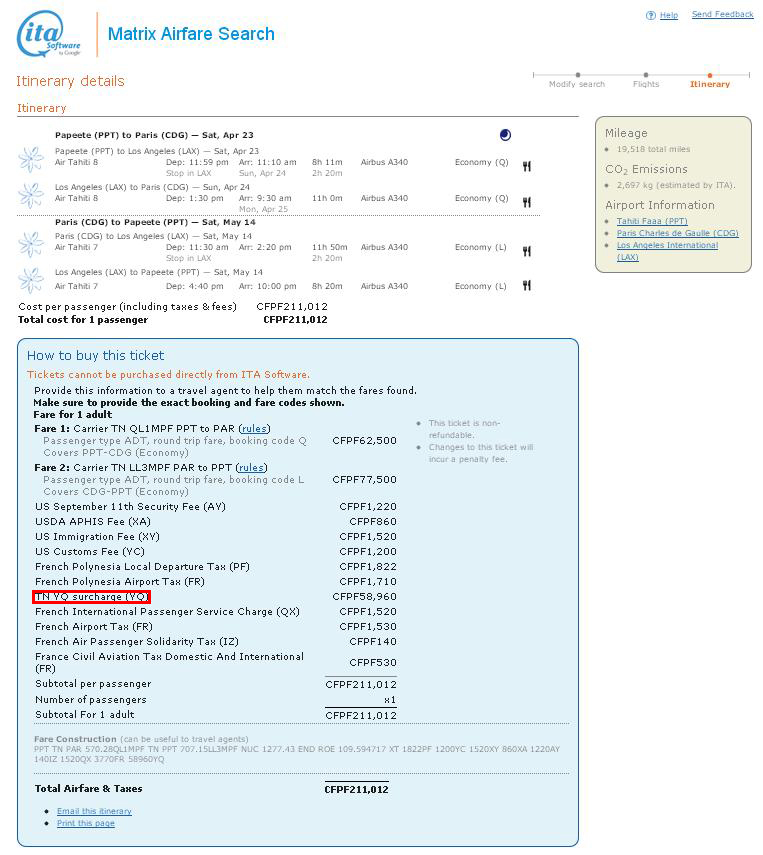
Task: Click 'US Customs Fee (YC)' line
Action: [x=90, y=552]
